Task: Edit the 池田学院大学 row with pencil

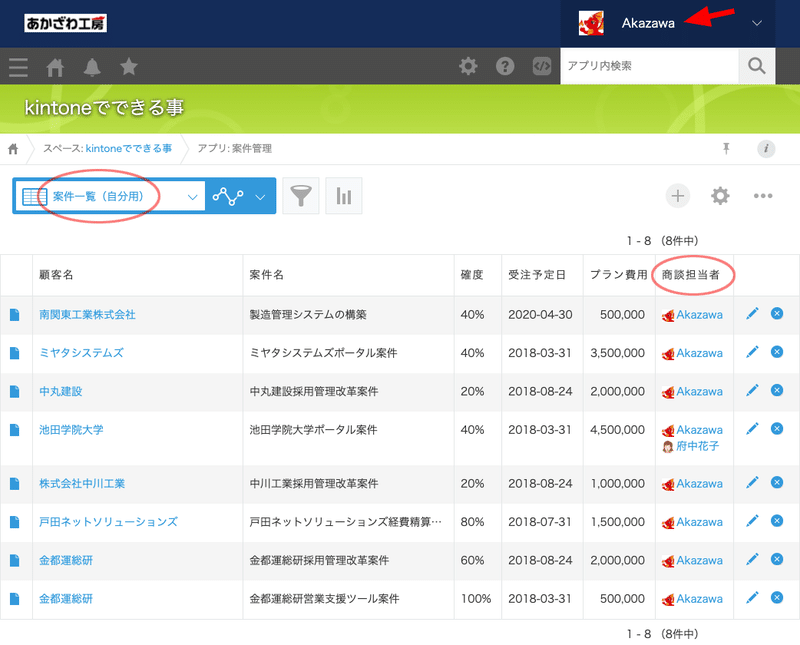Action: coord(752,429)
